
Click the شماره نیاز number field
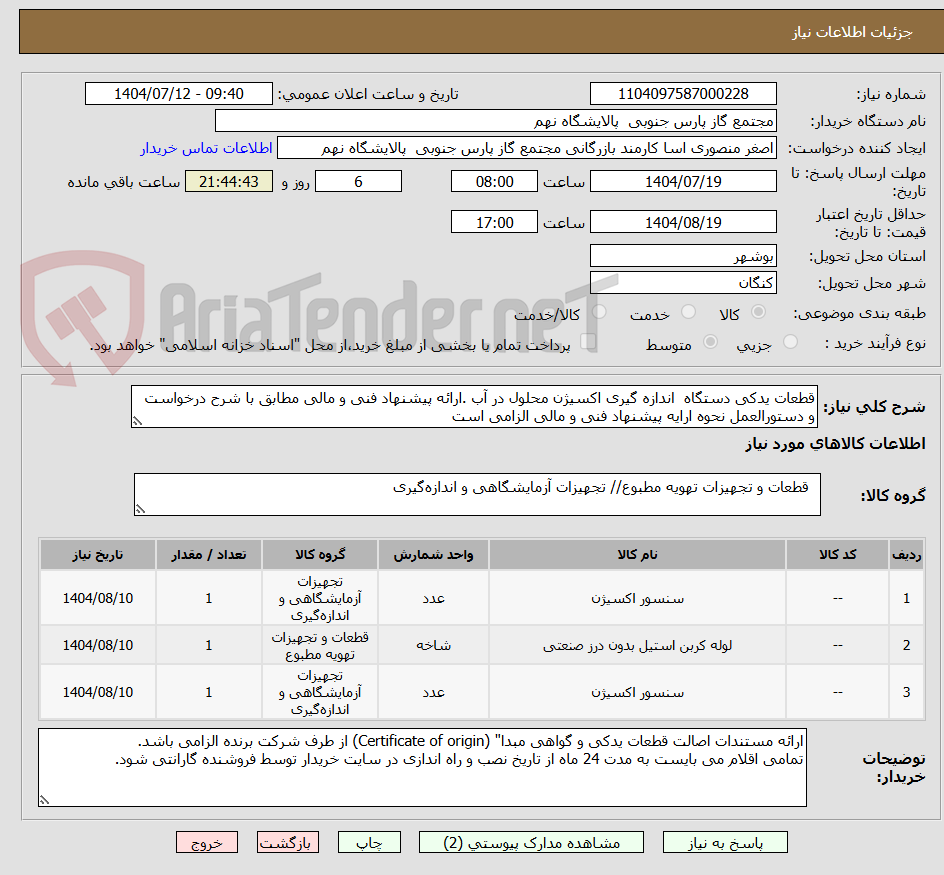click(x=683, y=93)
